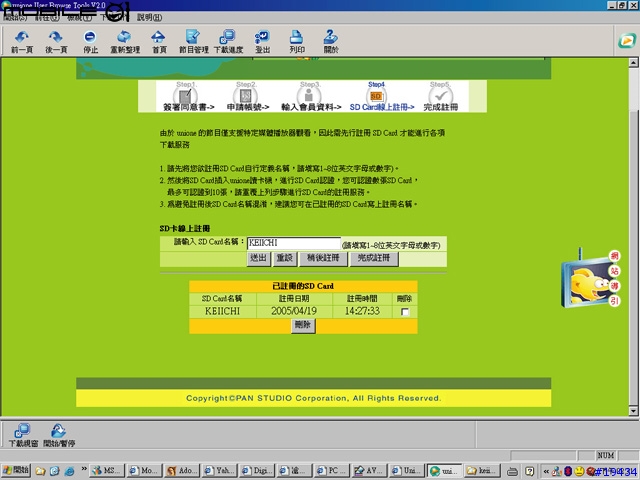Click the Step5 完成註冊 checkmark icon

(441, 96)
